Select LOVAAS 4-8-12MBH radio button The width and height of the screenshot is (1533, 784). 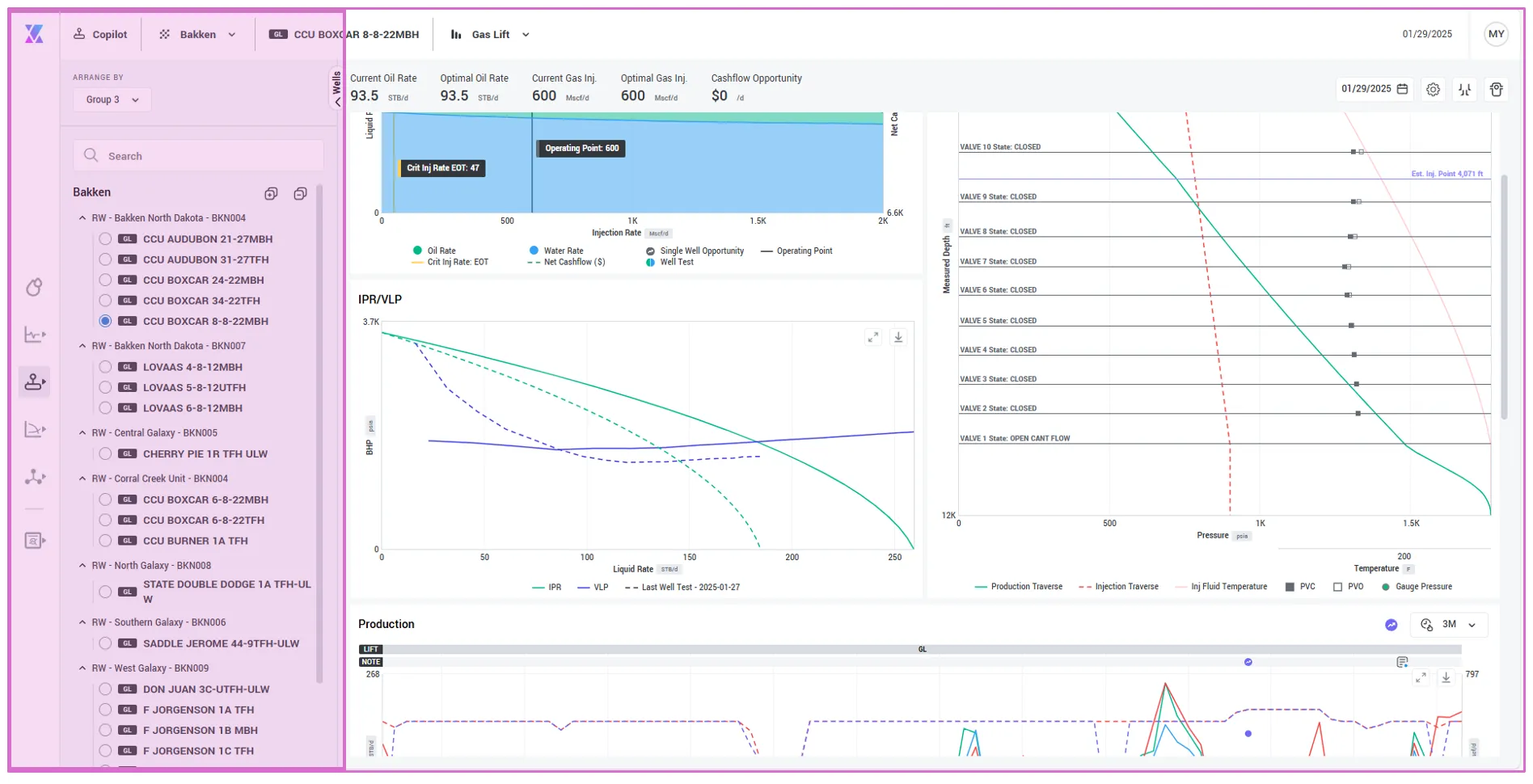[x=105, y=367]
